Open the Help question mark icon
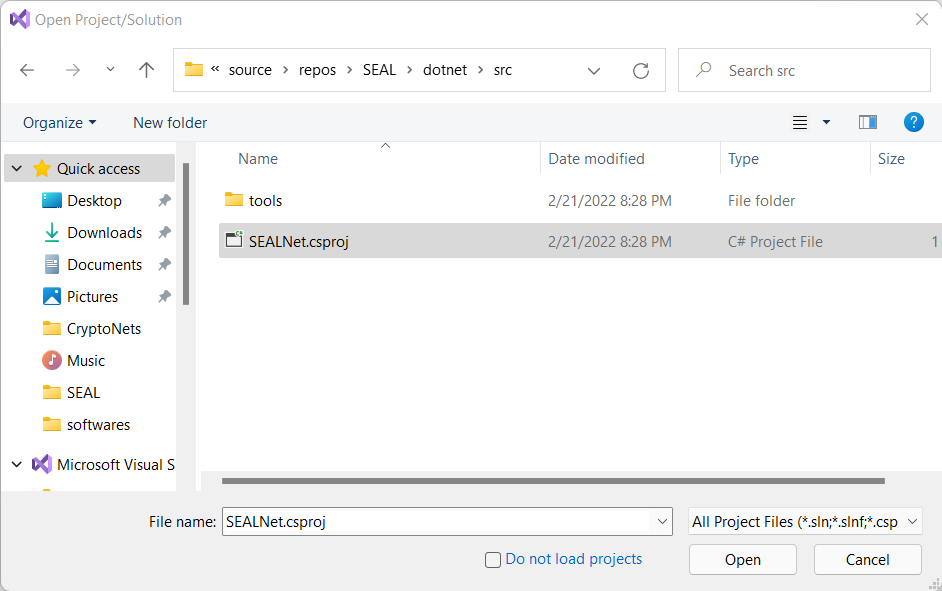The height and width of the screenshot is (591, 942). point(913,122)
